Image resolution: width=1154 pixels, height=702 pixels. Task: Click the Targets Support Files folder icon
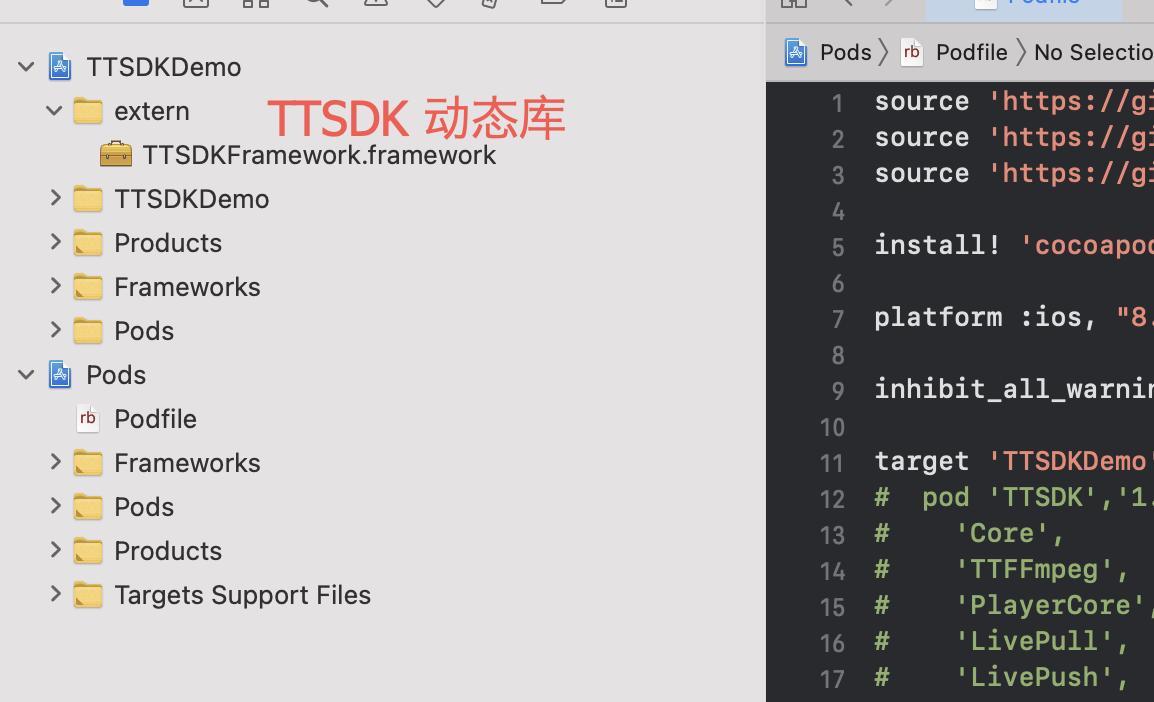pyautogui.click(x=88, y=595)
